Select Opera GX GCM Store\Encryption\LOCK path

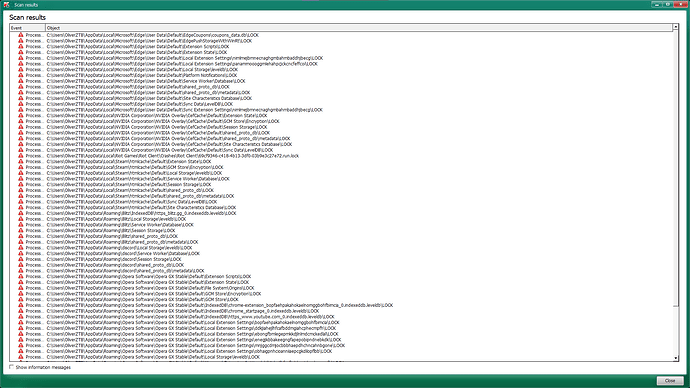[154, 293]
